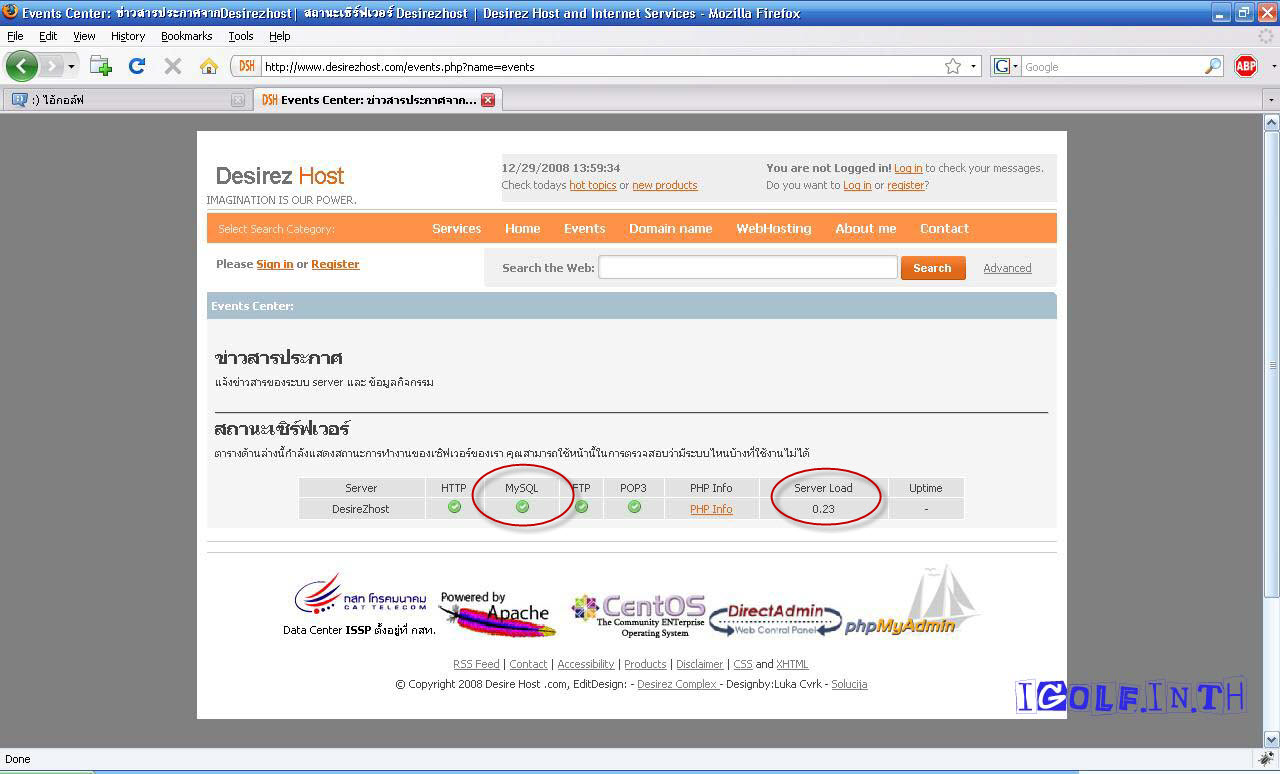Click the Sign in link
1280x774 pixels.
pyautogui.click(x=274, y=264)
